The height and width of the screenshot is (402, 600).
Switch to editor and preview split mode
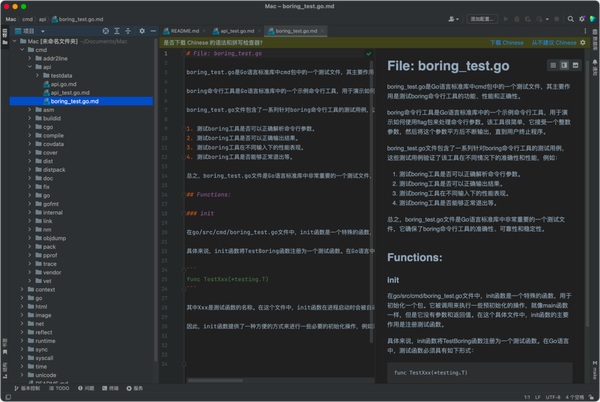pos(564,65)
